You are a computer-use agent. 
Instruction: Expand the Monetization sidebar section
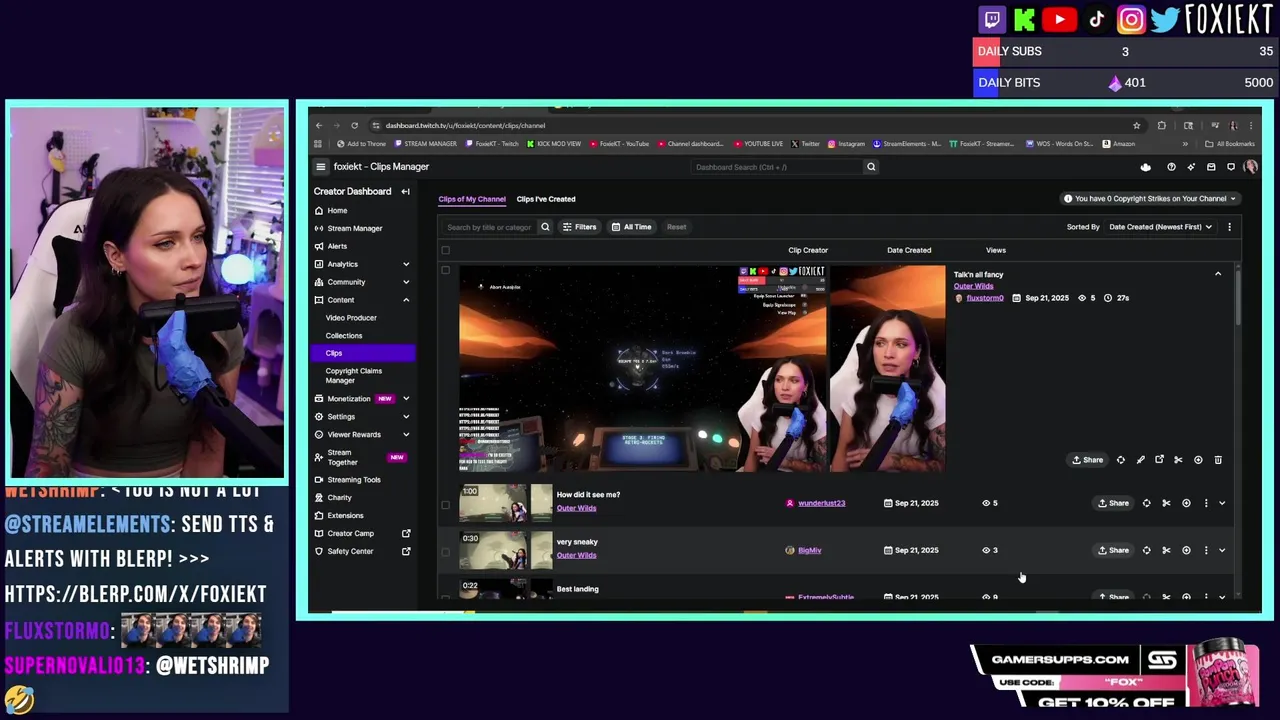(x=406, y=399)
